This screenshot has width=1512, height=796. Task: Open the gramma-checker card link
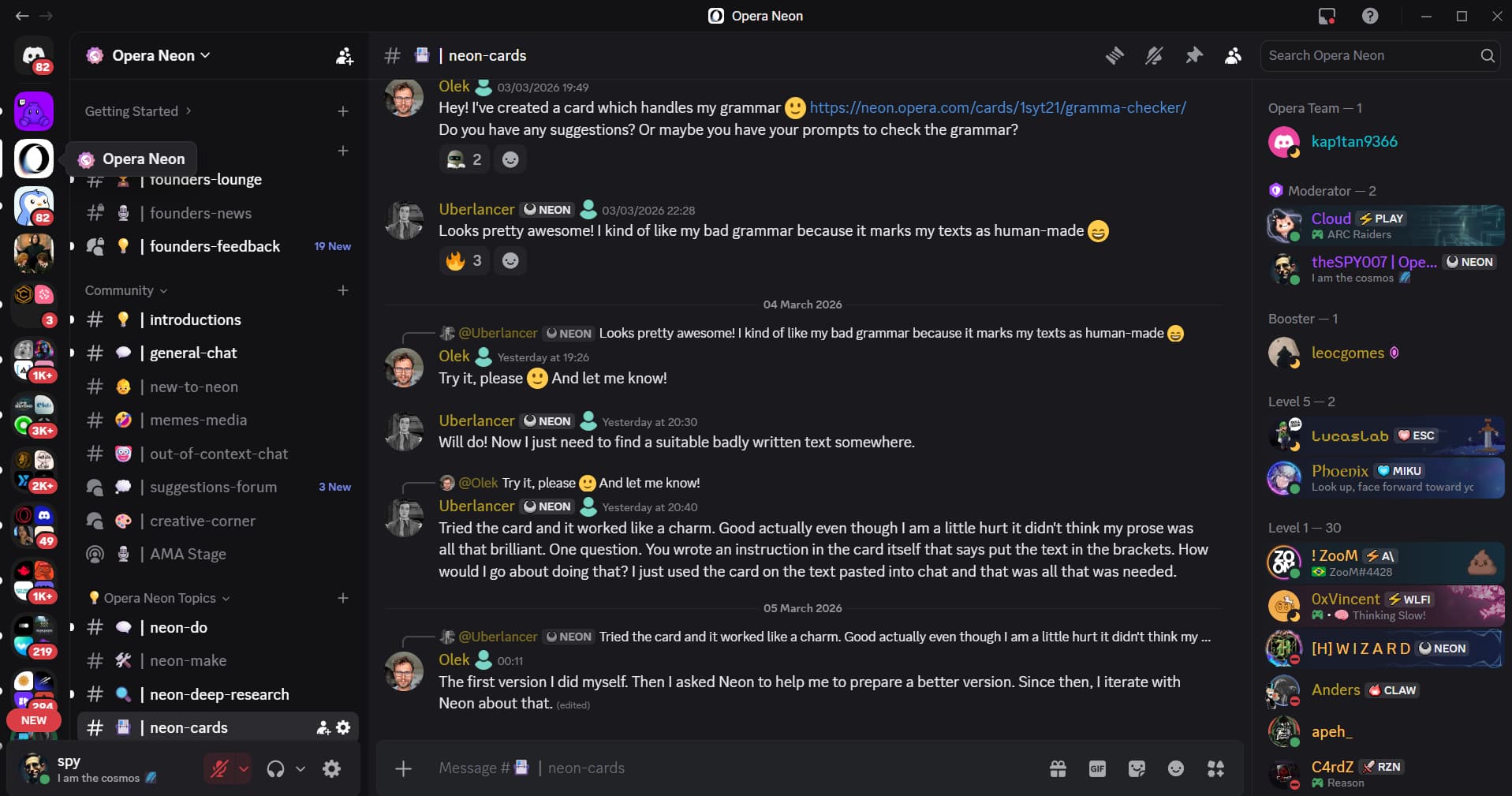pyautogui.click(x=998, y=107)
